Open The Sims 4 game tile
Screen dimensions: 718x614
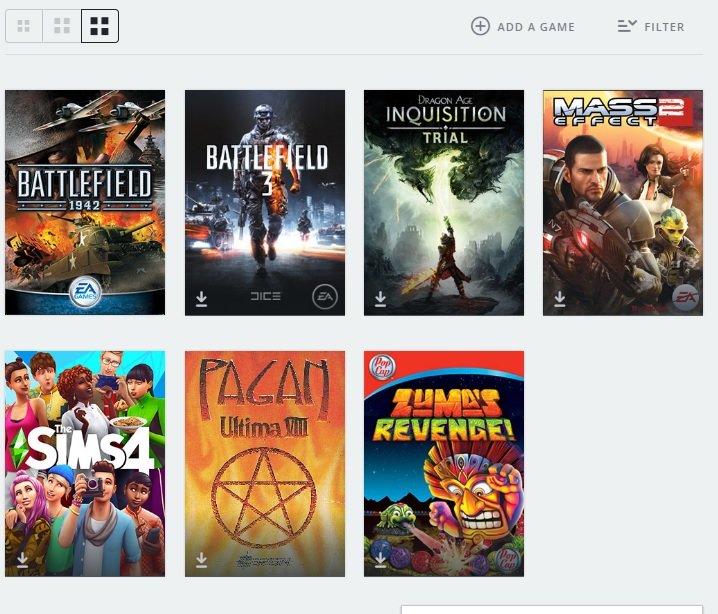85,463
